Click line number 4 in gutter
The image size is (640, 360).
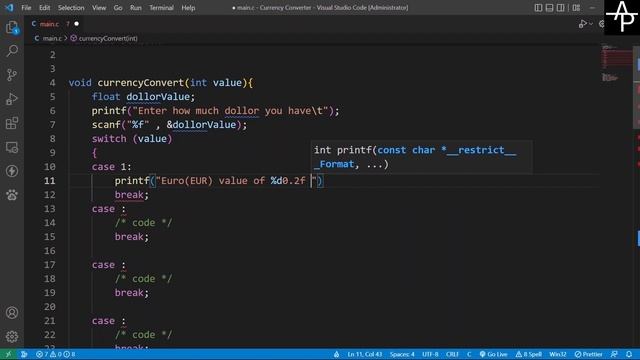tap(52, 82)
